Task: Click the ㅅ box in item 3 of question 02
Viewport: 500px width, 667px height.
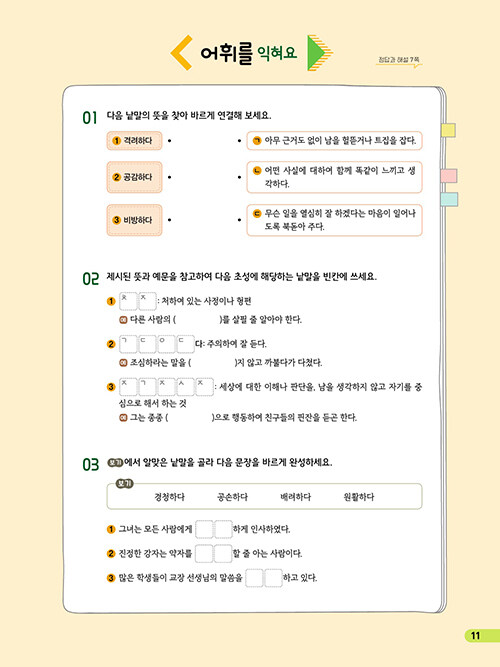Action: click(x=185, y=387)
